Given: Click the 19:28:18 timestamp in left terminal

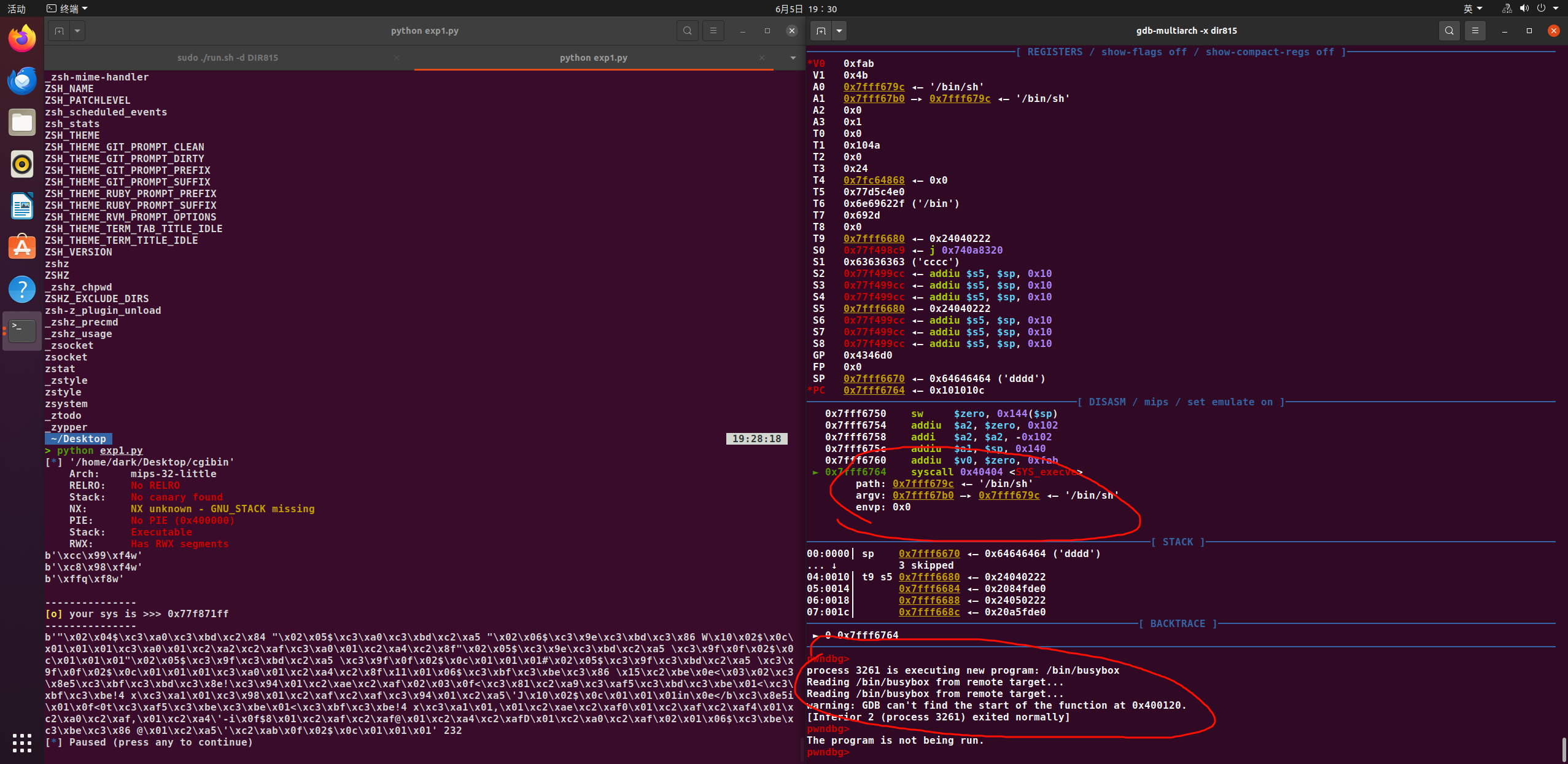Looking at the screenshot, I should pyautogui.click(x=756, y=439).
